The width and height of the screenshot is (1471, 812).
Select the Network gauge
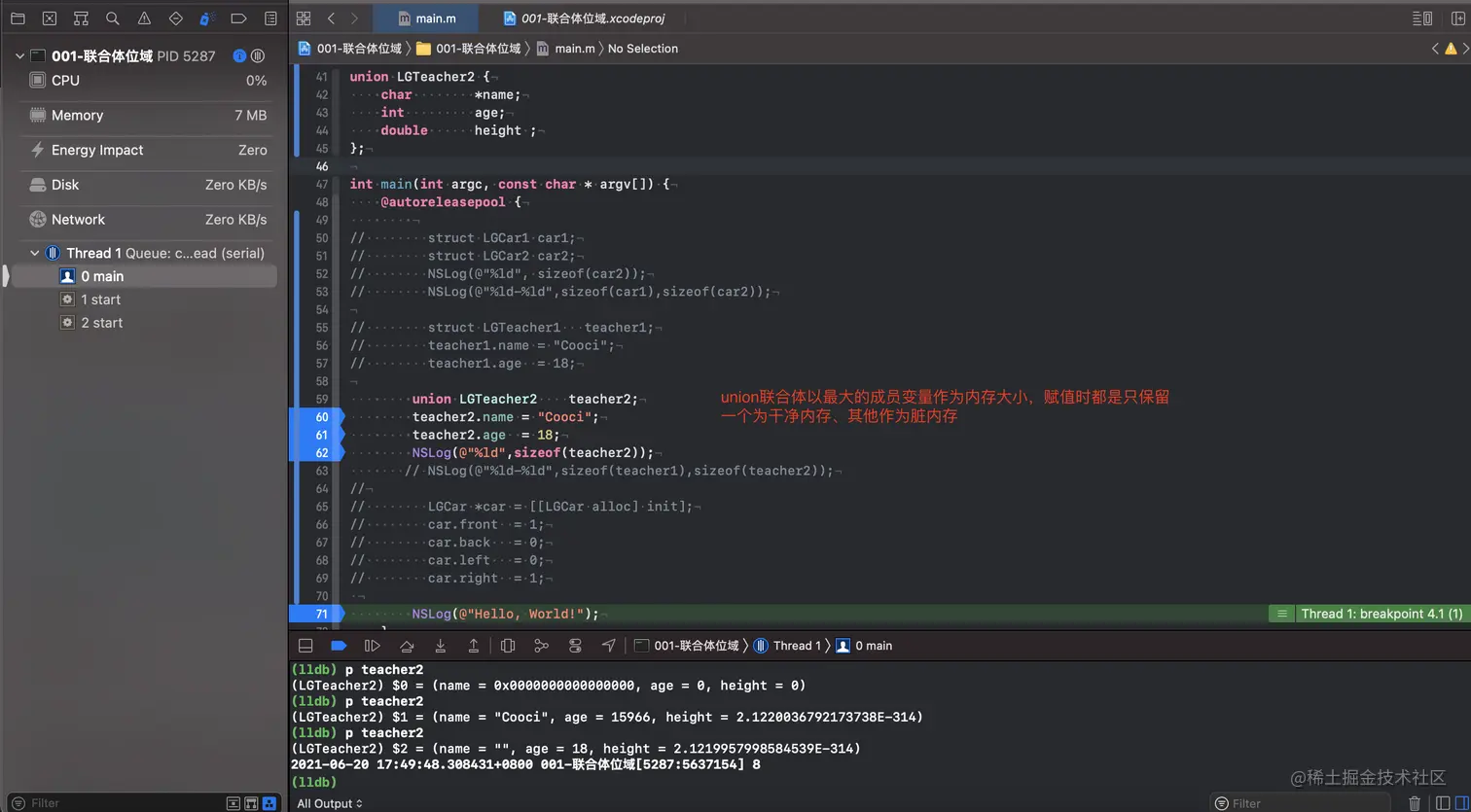148,220
